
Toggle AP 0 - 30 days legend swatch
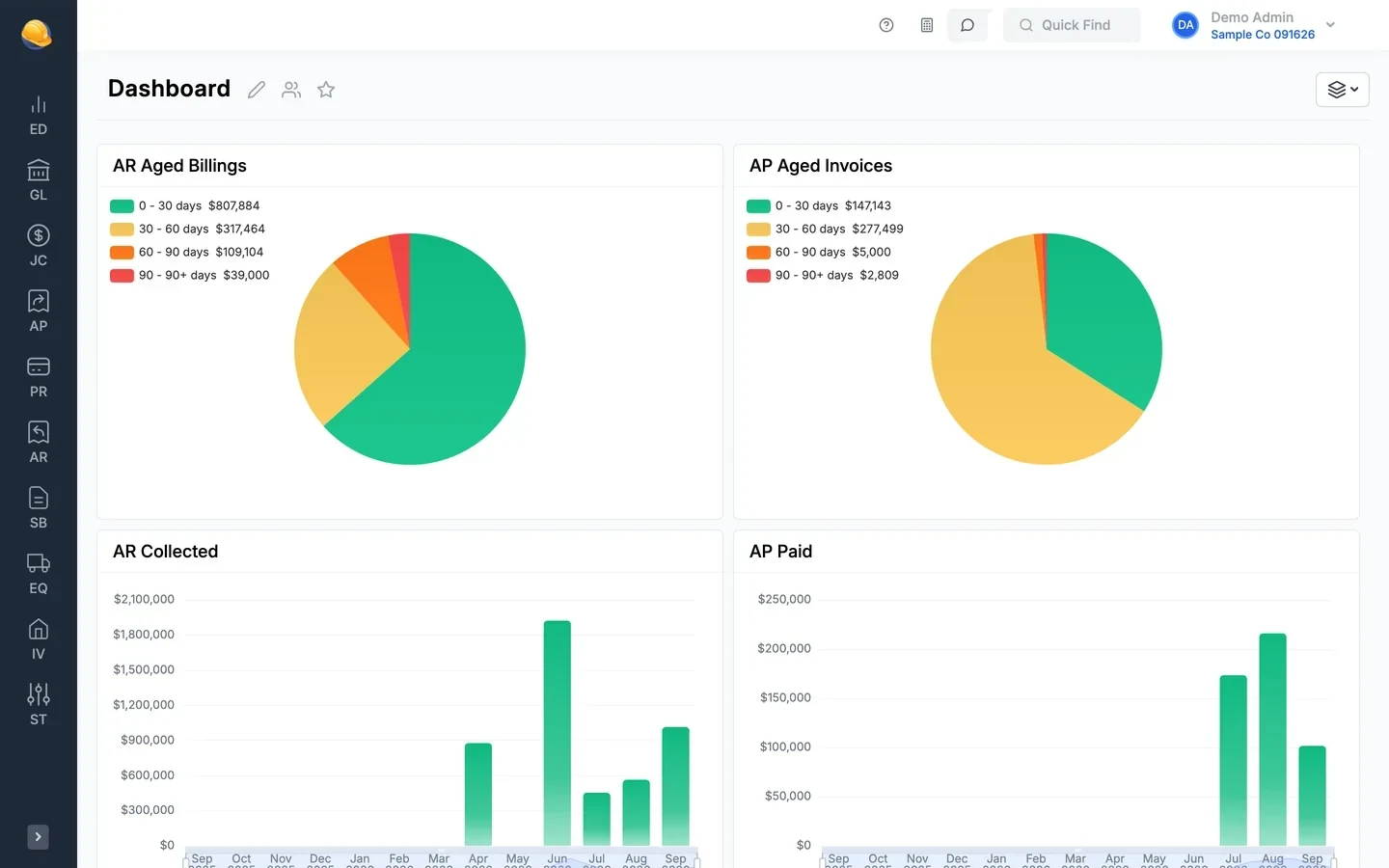click(758, 205)
